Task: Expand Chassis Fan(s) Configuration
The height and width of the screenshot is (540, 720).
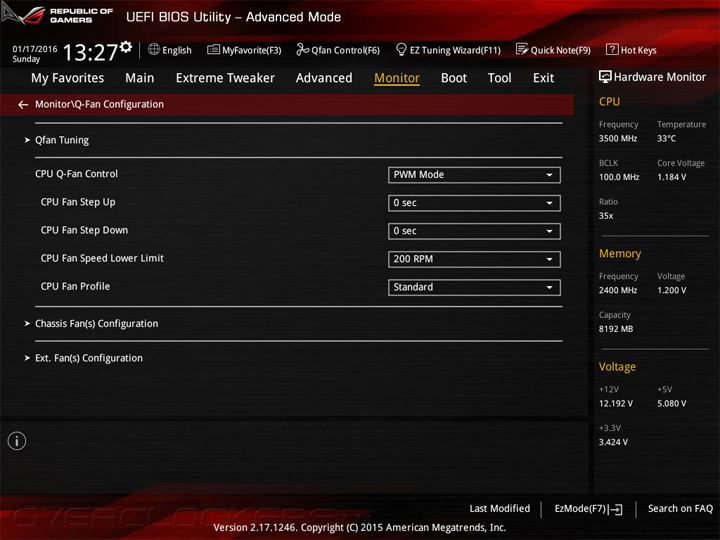Action: pos(96,324)
